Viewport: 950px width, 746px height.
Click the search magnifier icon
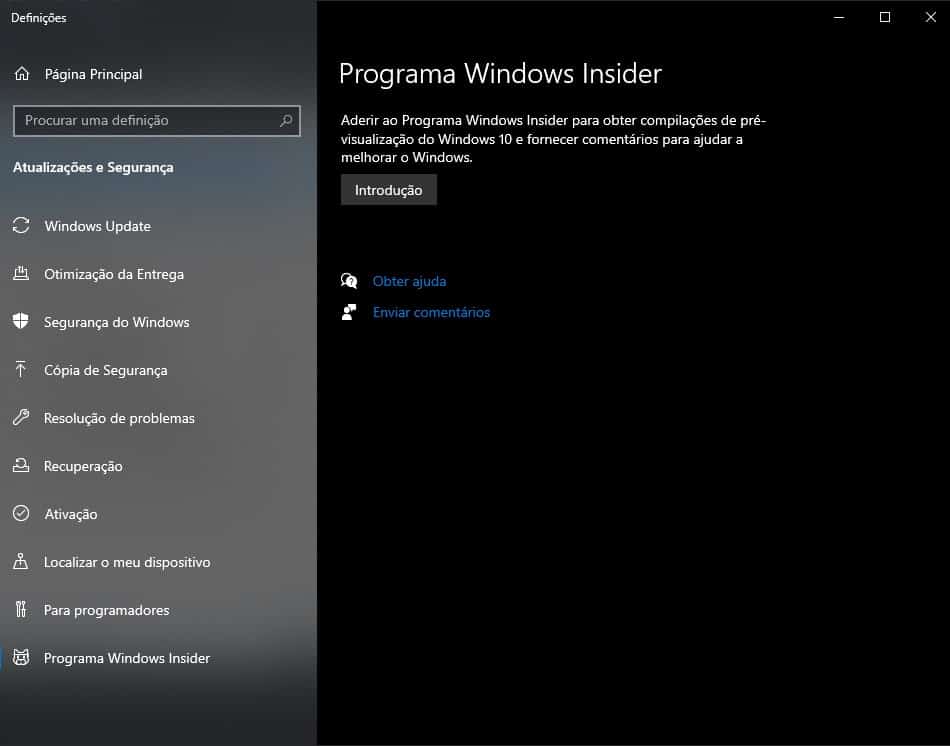tap(286, 121)
